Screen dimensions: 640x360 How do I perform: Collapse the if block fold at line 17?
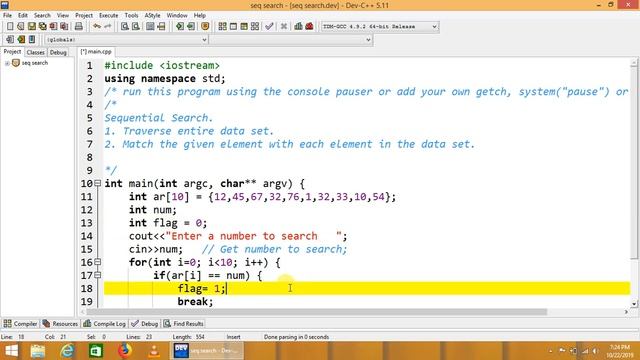[98, 275]
